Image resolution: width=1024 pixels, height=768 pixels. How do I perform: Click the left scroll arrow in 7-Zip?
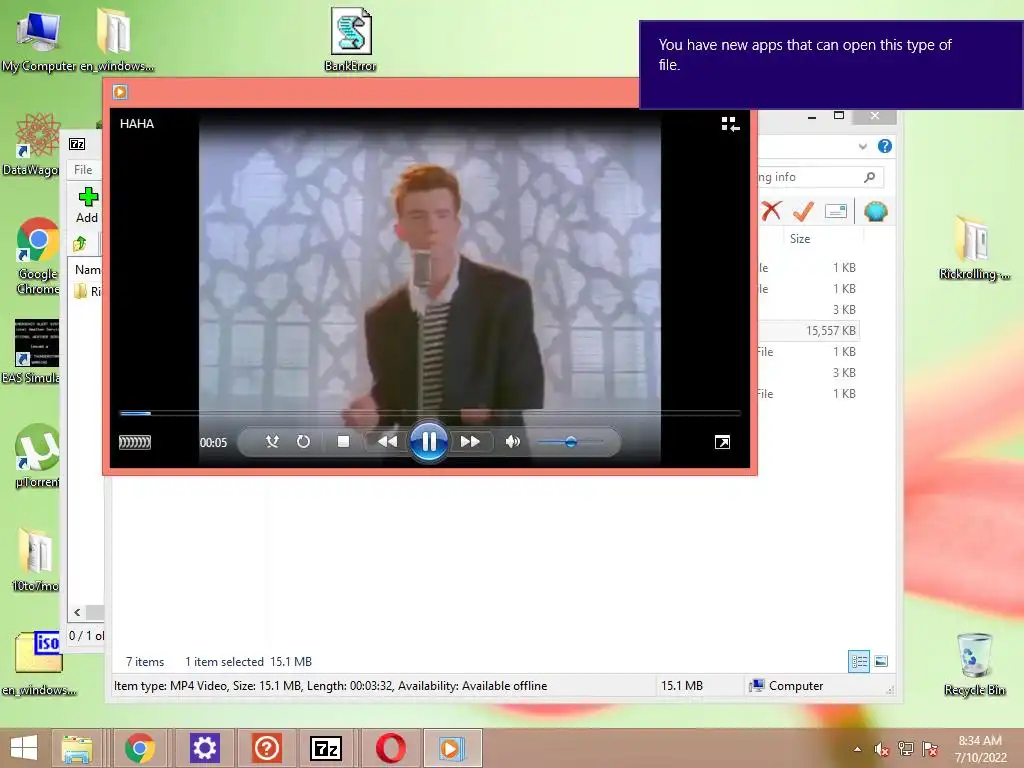click(x=77, y=612)
